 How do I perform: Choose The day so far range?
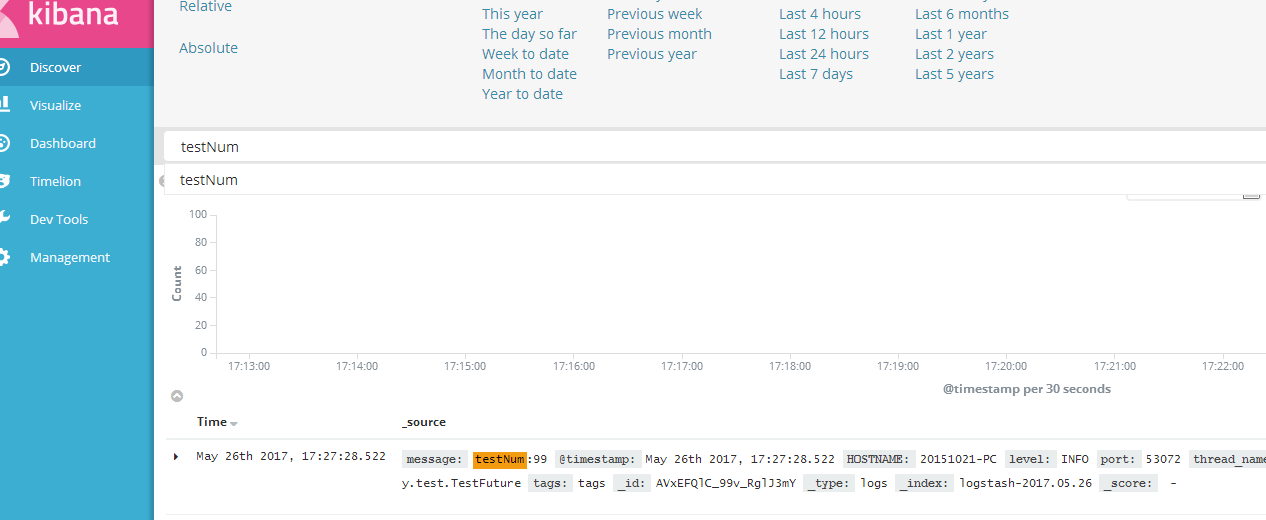(529, 34)
